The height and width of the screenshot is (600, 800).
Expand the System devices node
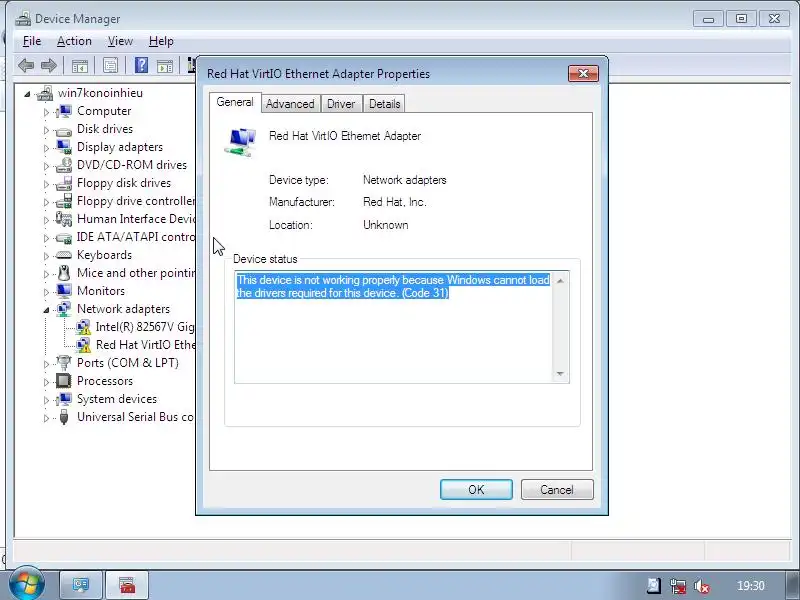[x=46, y=400]
